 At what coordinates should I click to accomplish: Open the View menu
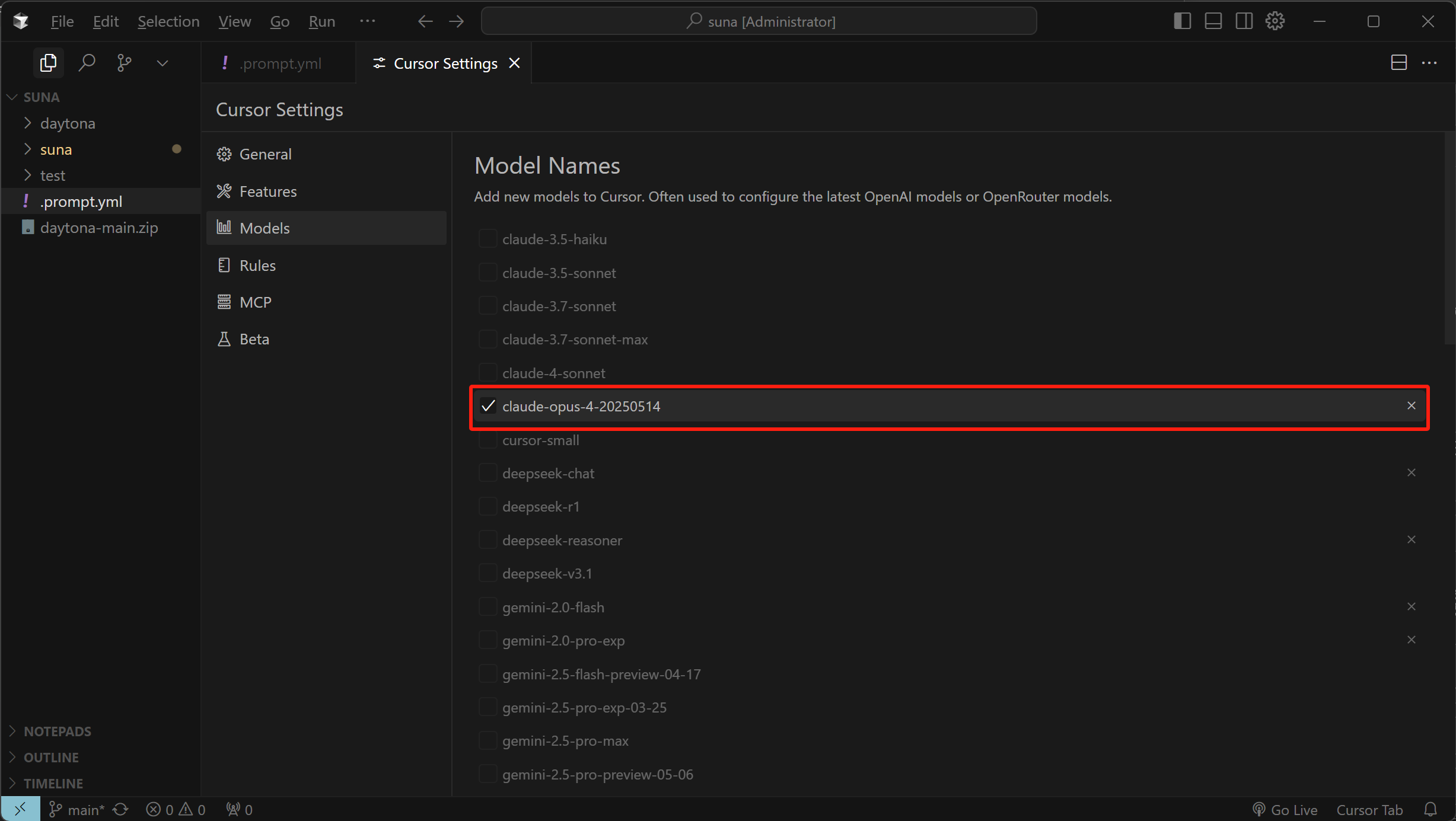coord(234,21)
